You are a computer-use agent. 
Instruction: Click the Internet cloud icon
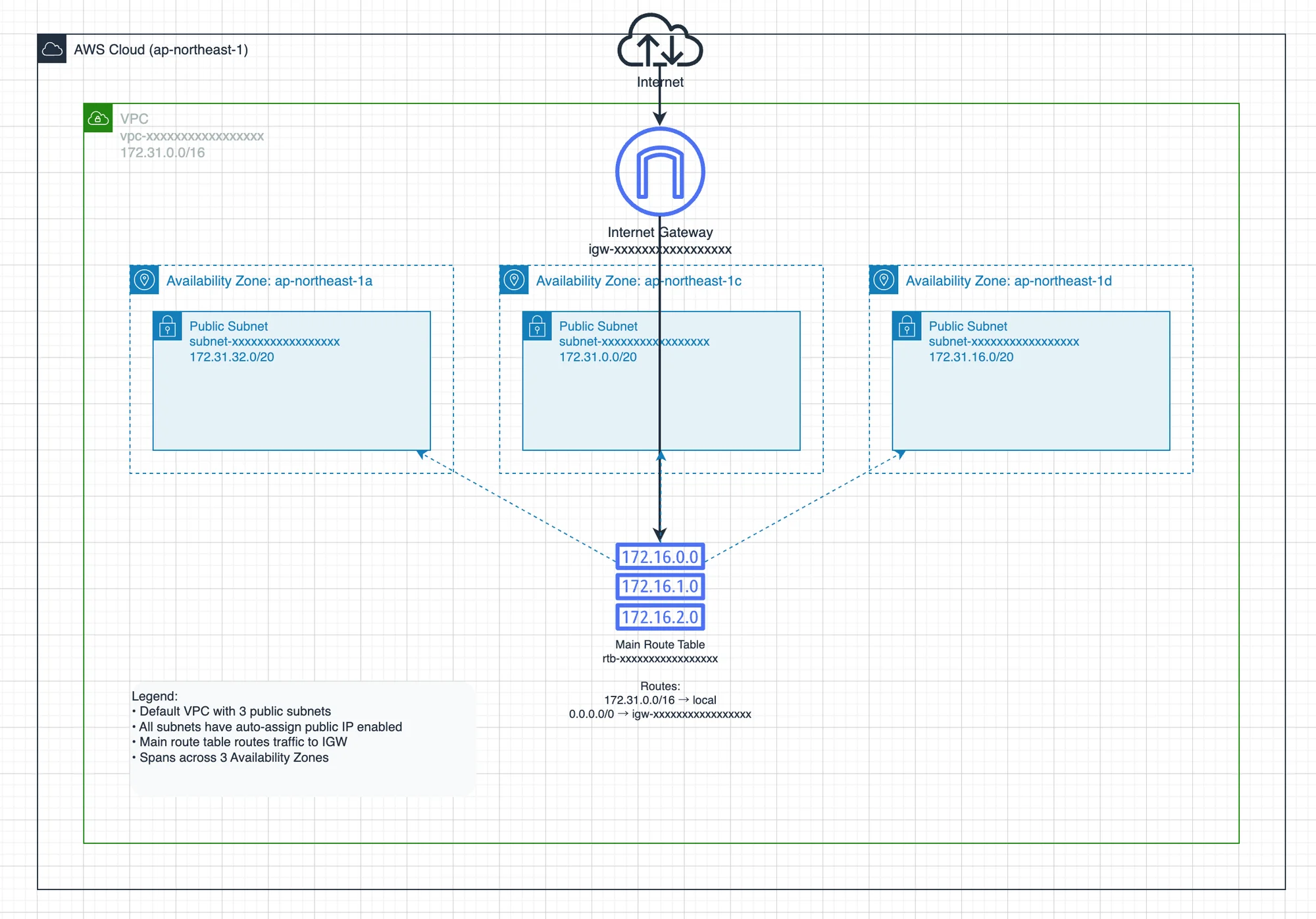pyautogui.click(x=660, y=41)
